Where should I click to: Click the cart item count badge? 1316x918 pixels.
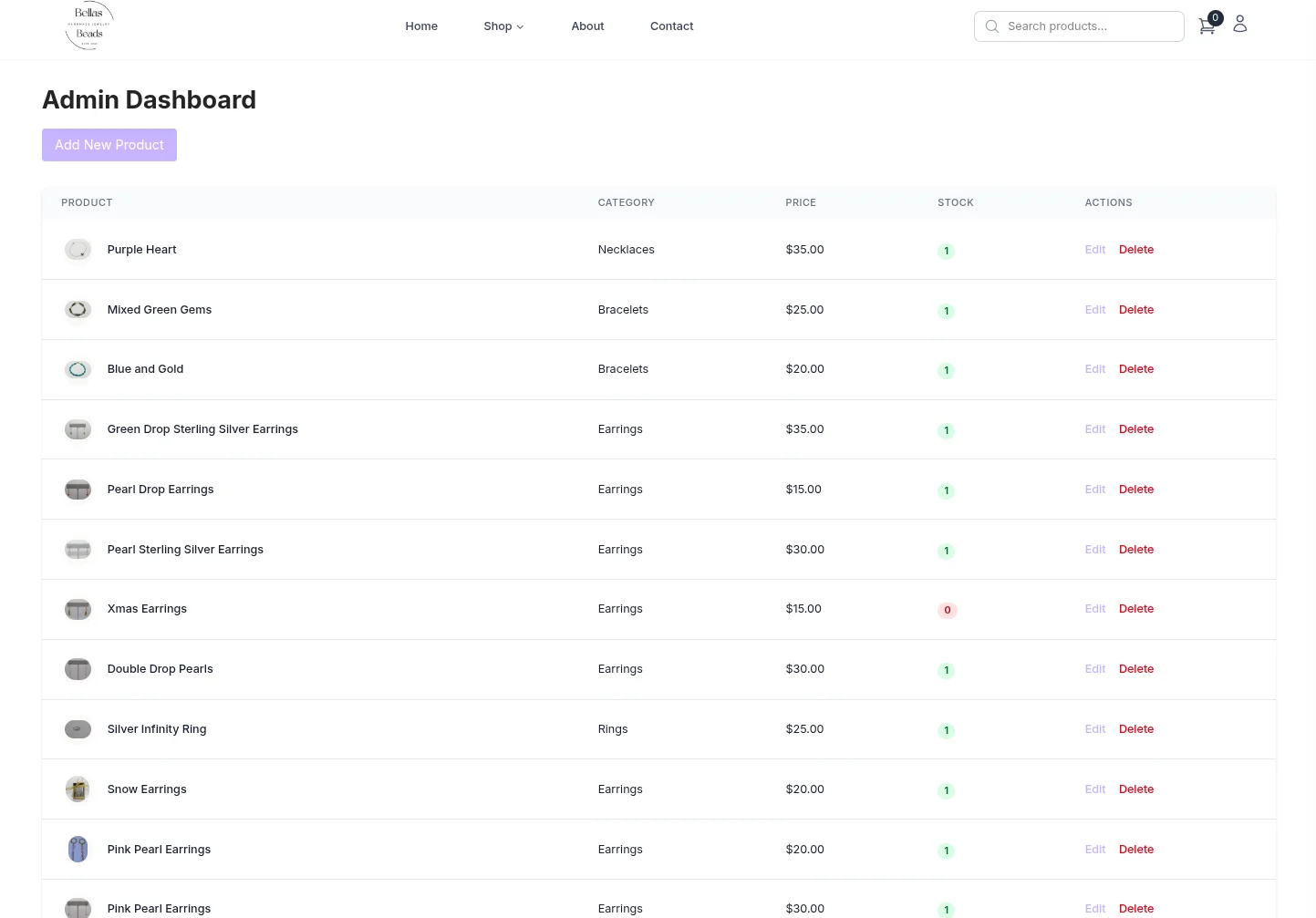(1215, 17)
